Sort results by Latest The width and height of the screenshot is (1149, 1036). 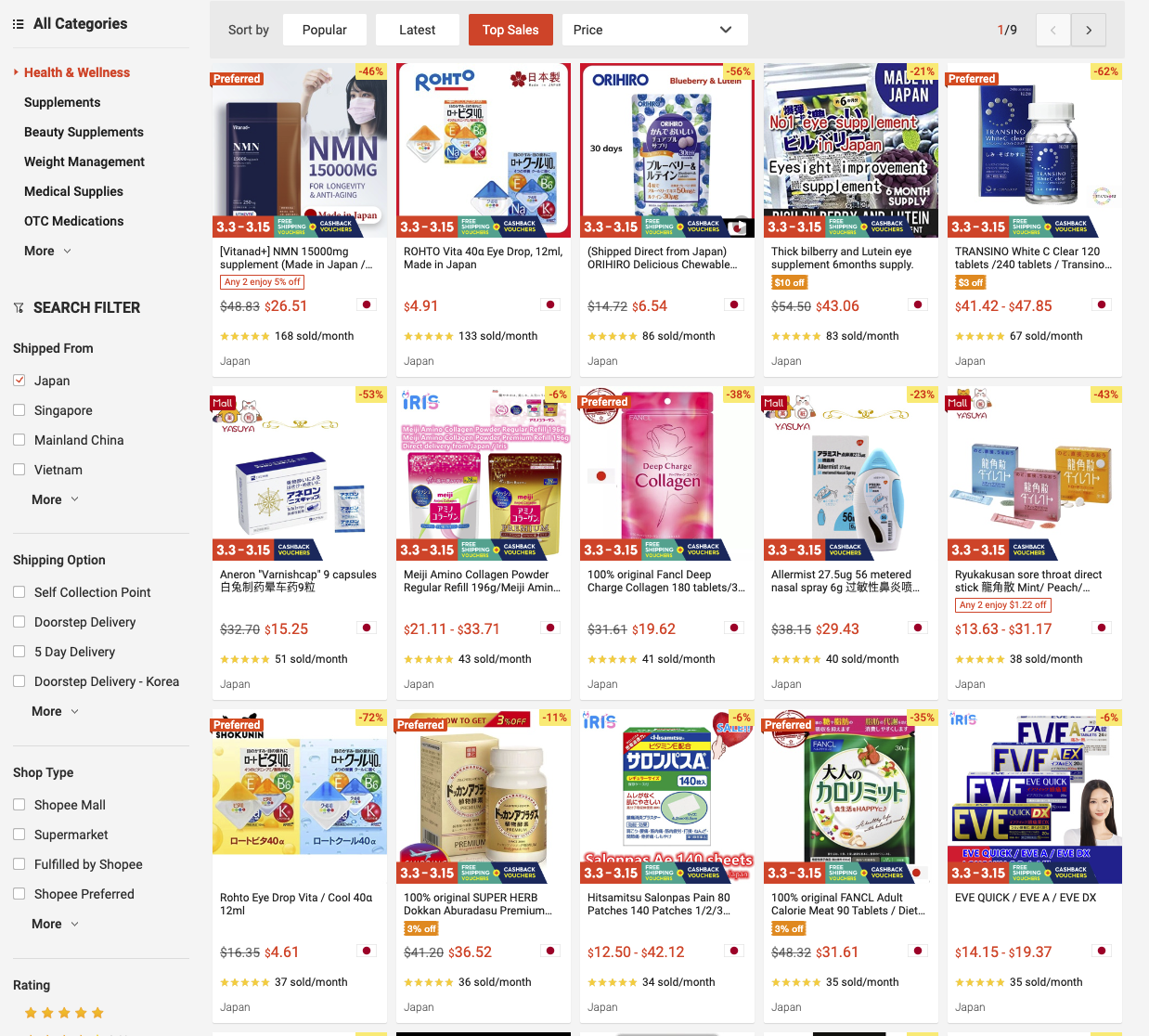pos(418,30)
